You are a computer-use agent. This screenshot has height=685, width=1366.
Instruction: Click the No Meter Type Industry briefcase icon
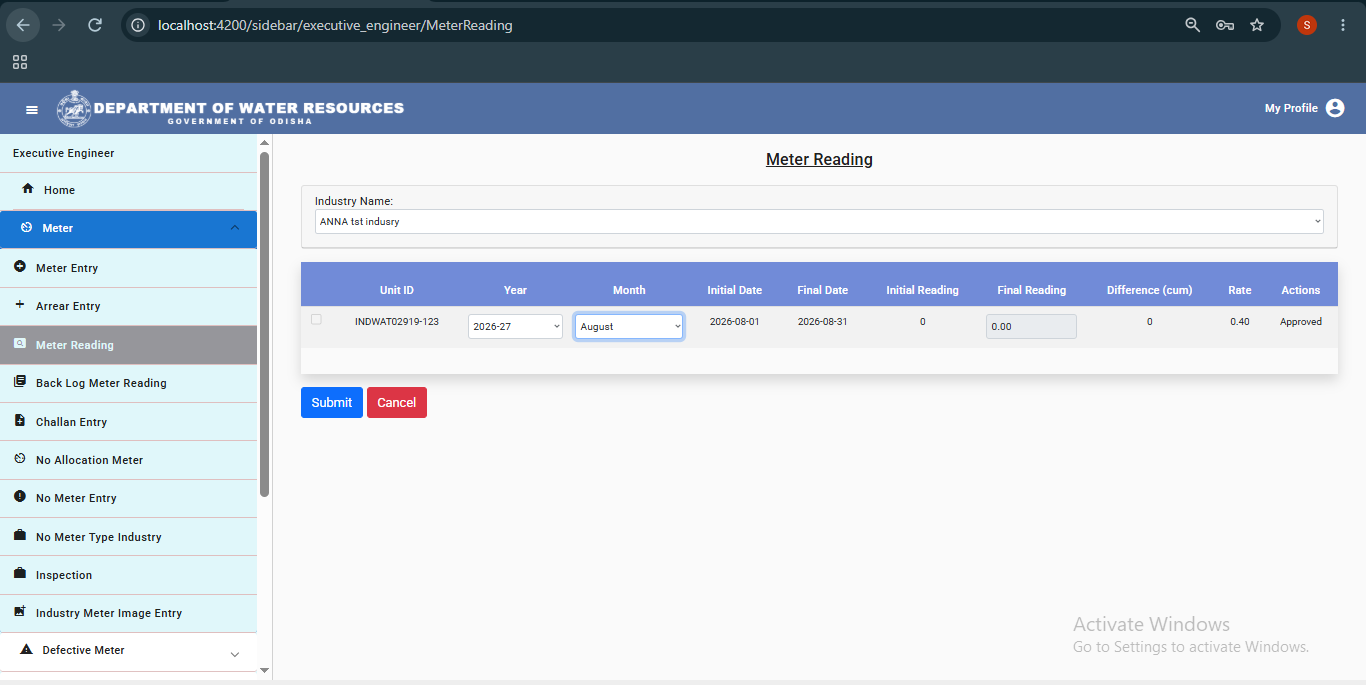coord(20,536)
